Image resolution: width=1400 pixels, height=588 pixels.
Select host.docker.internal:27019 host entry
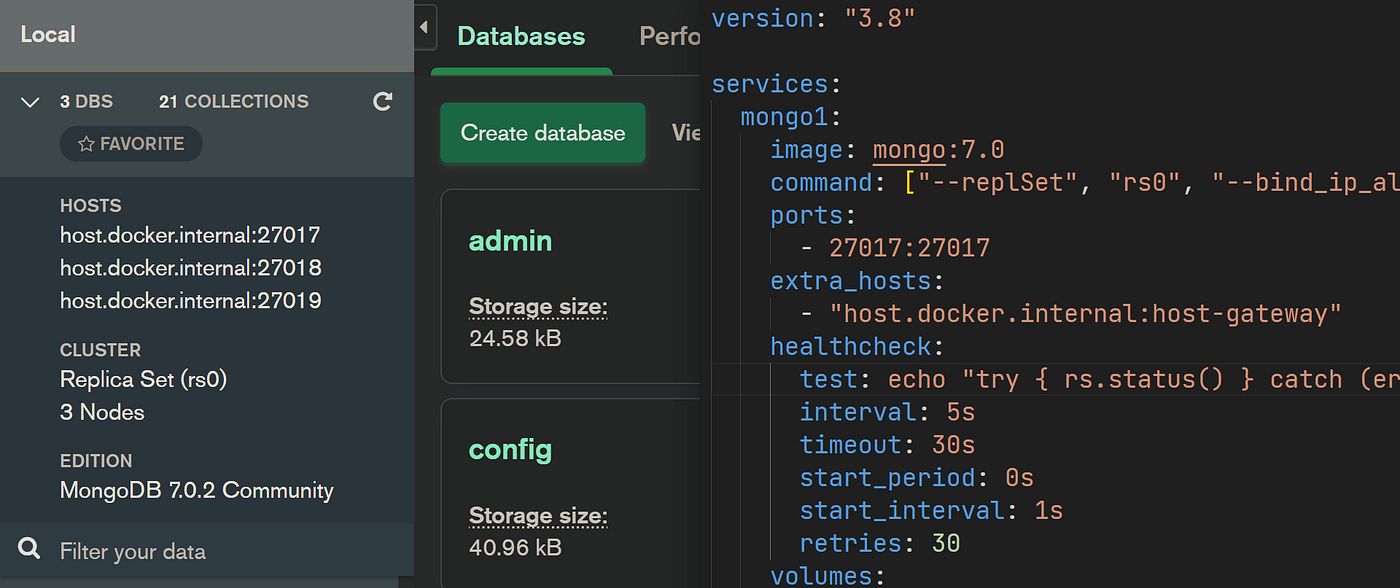coord(190,300)
